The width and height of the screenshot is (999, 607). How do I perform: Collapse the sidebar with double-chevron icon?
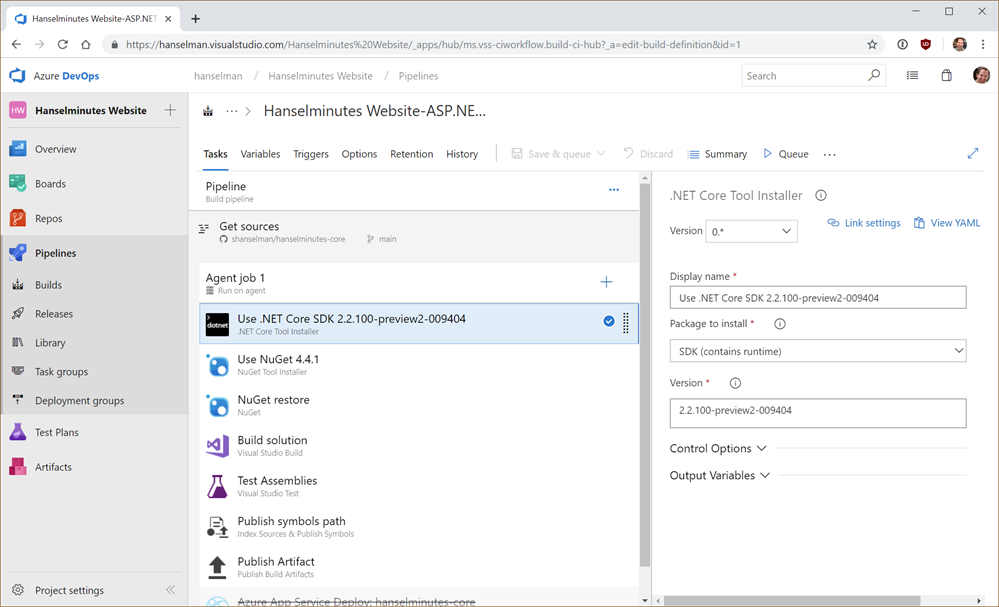[170, 590]
